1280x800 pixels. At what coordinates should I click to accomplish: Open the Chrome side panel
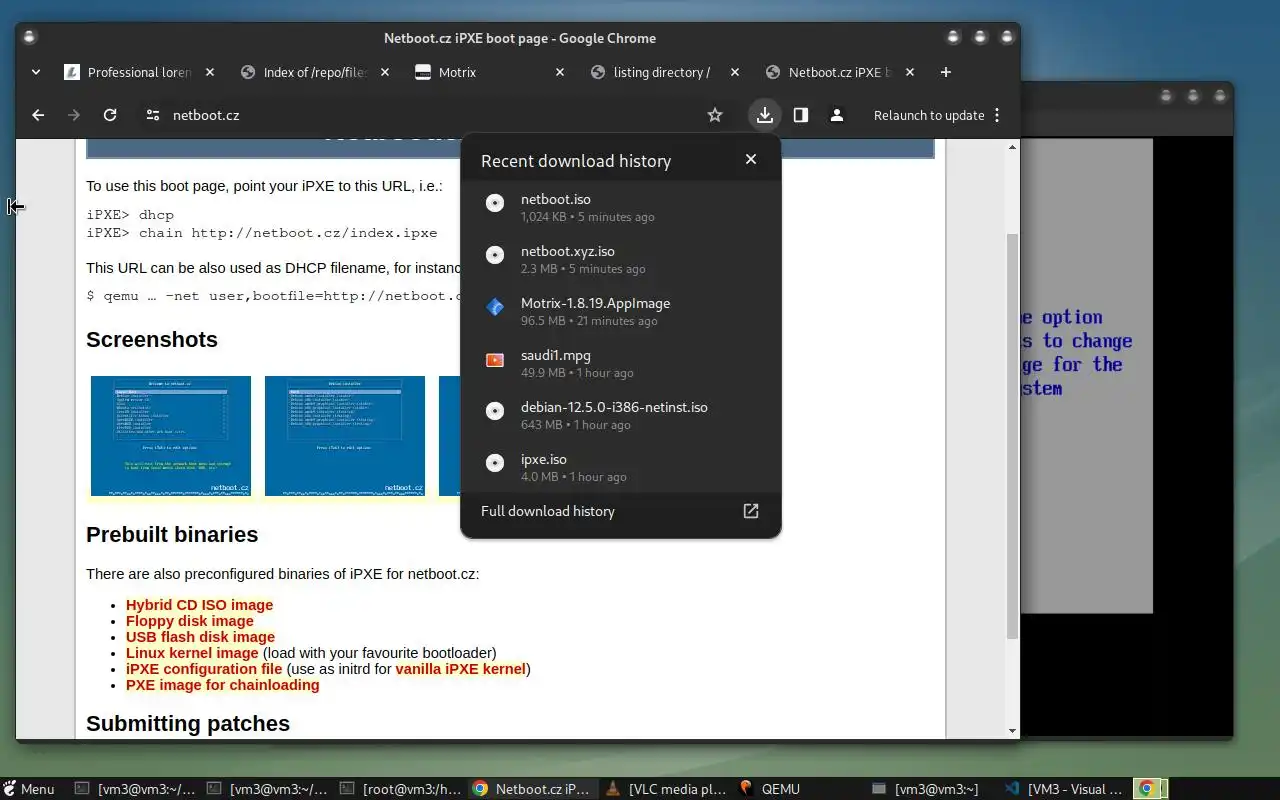[x=801, y=115]
